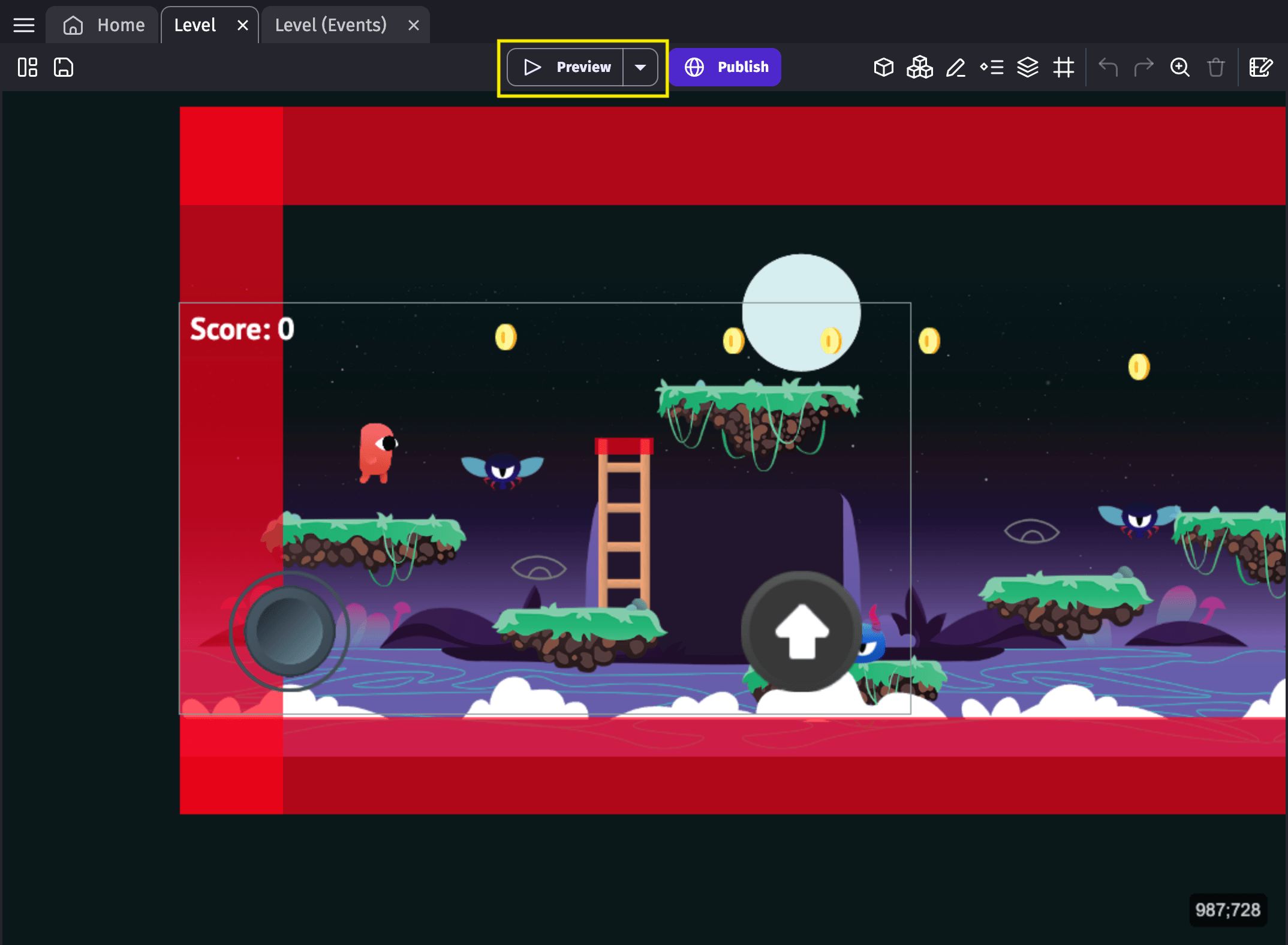Click the zoom magnifier icon

point(1179,67)
